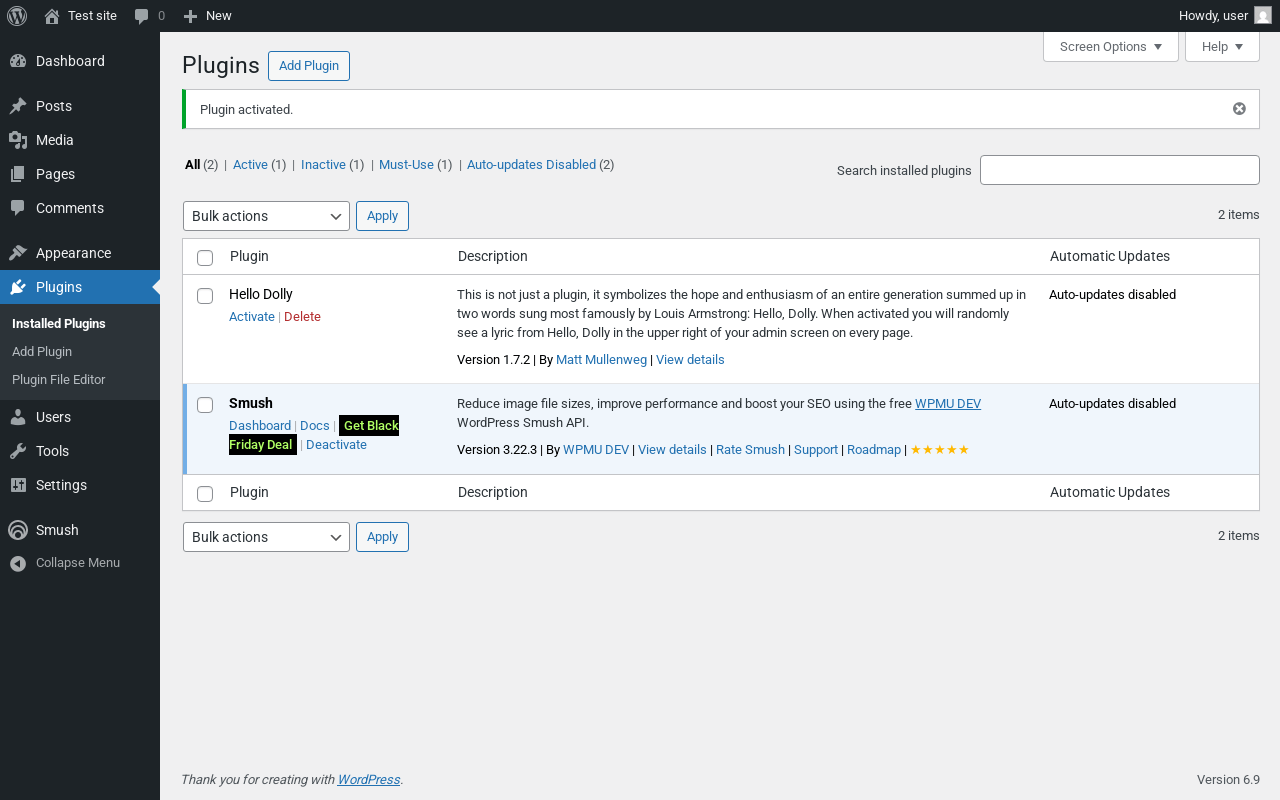This screenshot has width=1280, height=800.
Task: Select the Smush plugin checkbox
Action: [x=205, y=405]
